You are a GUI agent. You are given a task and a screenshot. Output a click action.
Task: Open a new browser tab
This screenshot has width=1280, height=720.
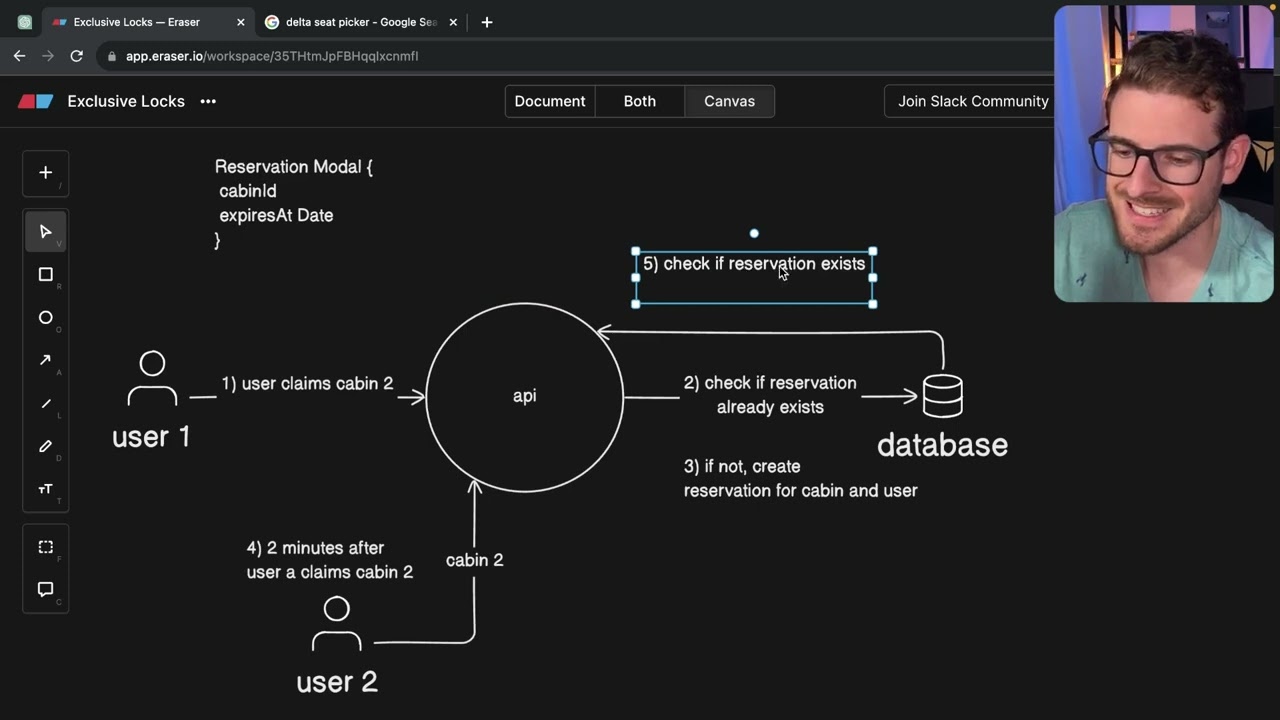pyautogui.click(x=487, y=22)
